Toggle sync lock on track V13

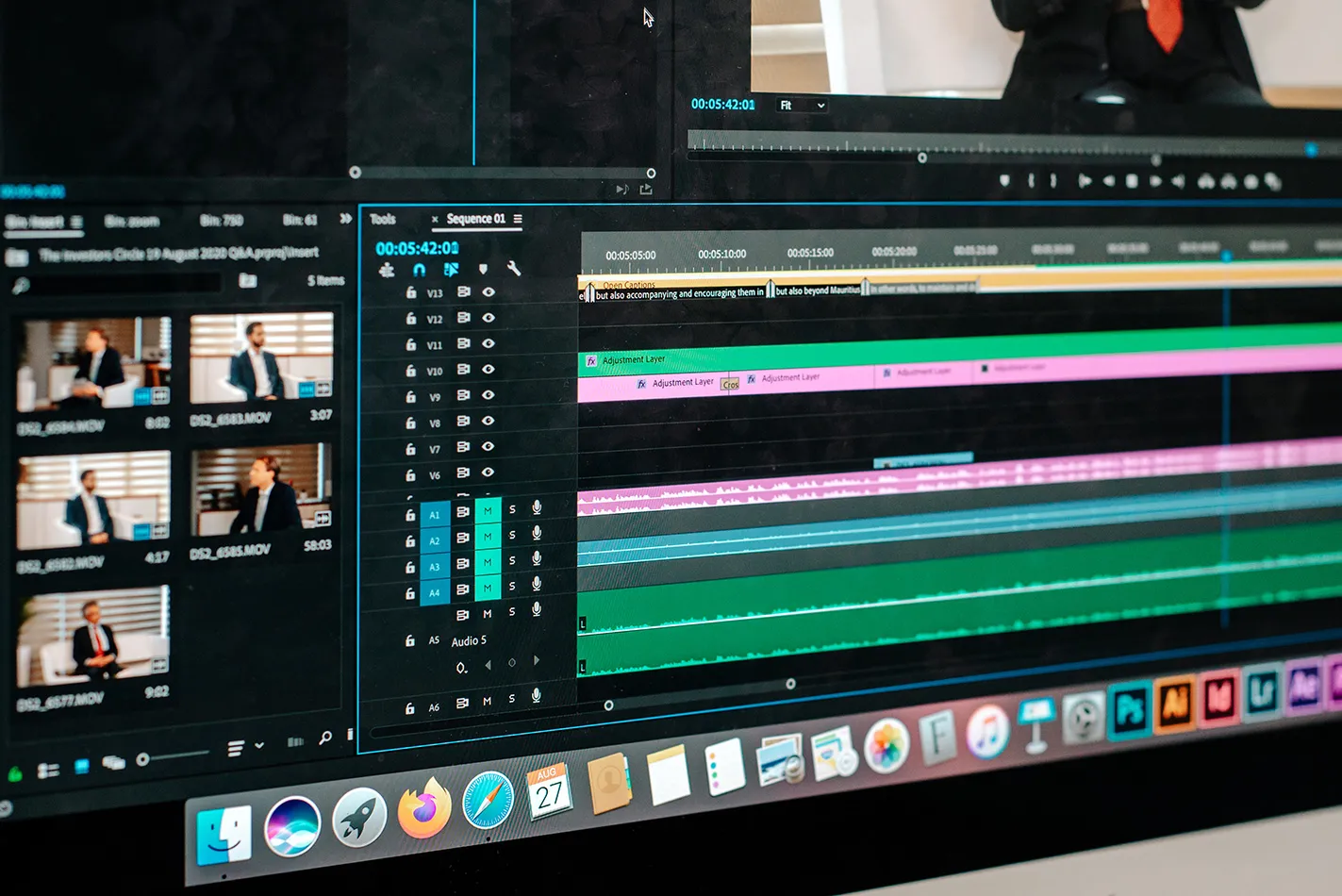(463, 292)
